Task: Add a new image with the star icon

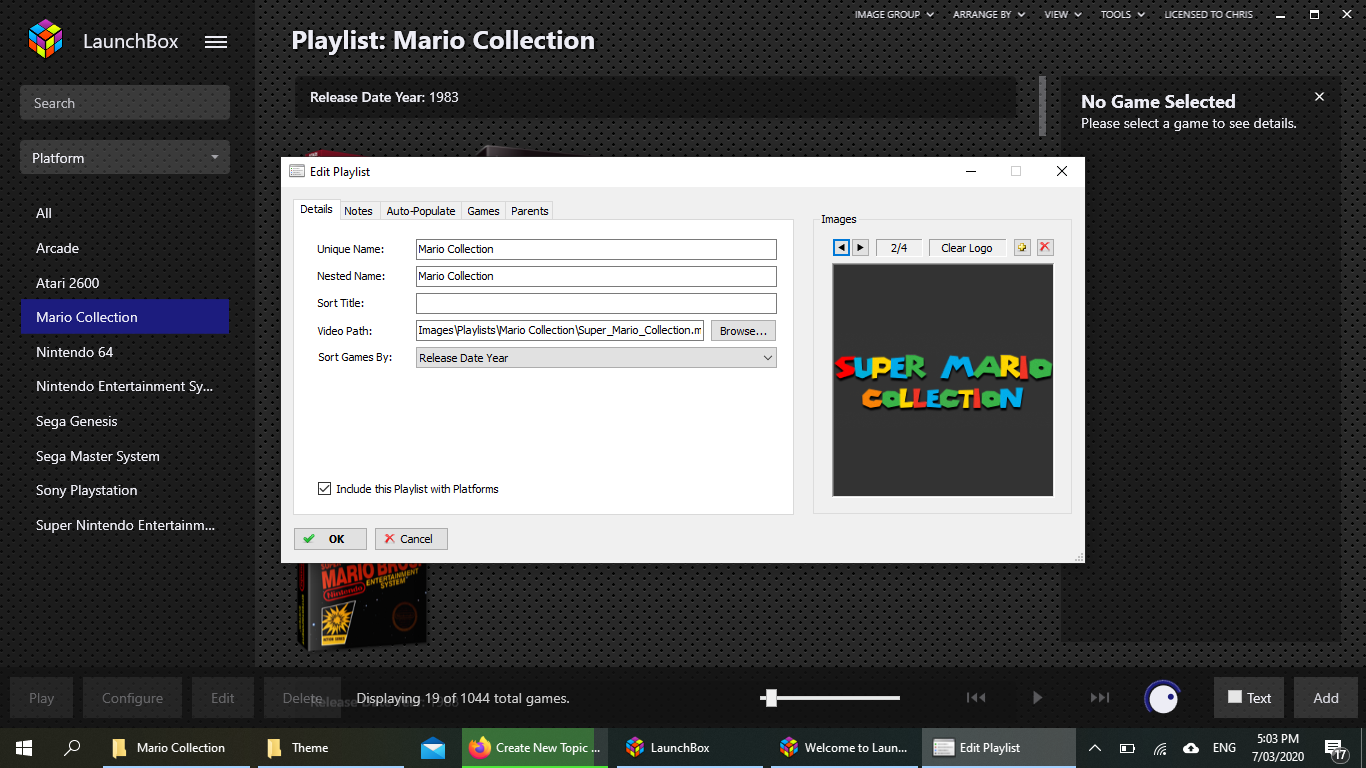Action: click(1022, 247)
